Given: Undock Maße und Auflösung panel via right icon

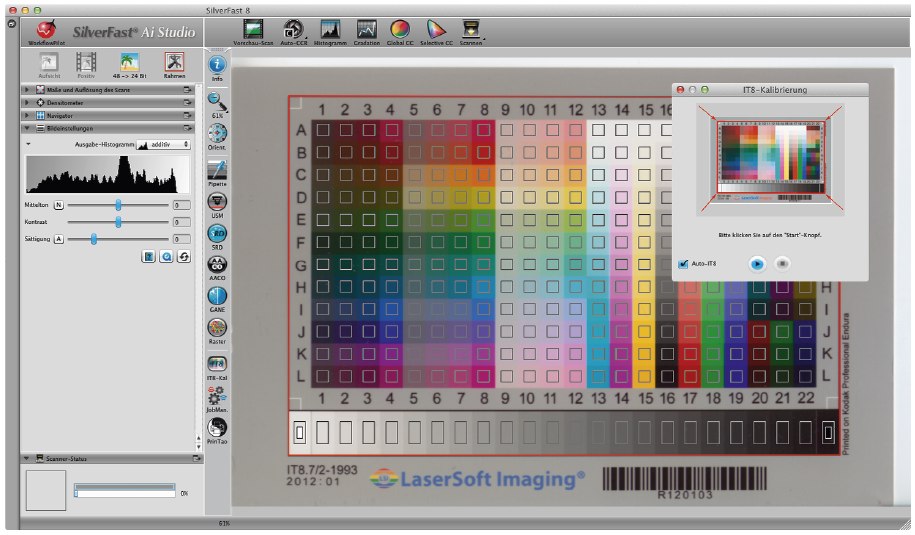Looking at the screenshot, I should (187, 90).
